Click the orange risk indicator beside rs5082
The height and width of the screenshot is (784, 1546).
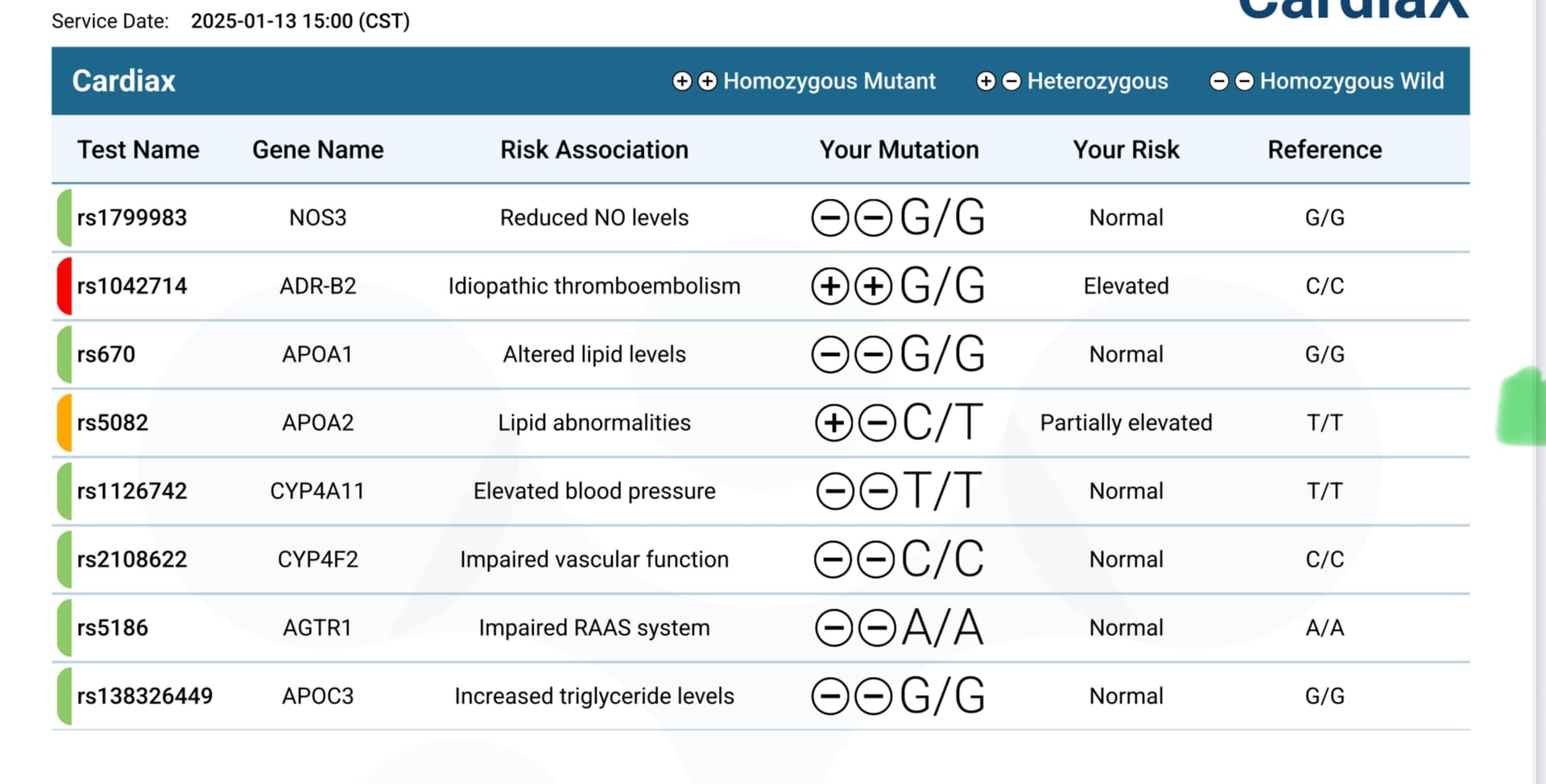pyautogui.click(x=64, y=423)
